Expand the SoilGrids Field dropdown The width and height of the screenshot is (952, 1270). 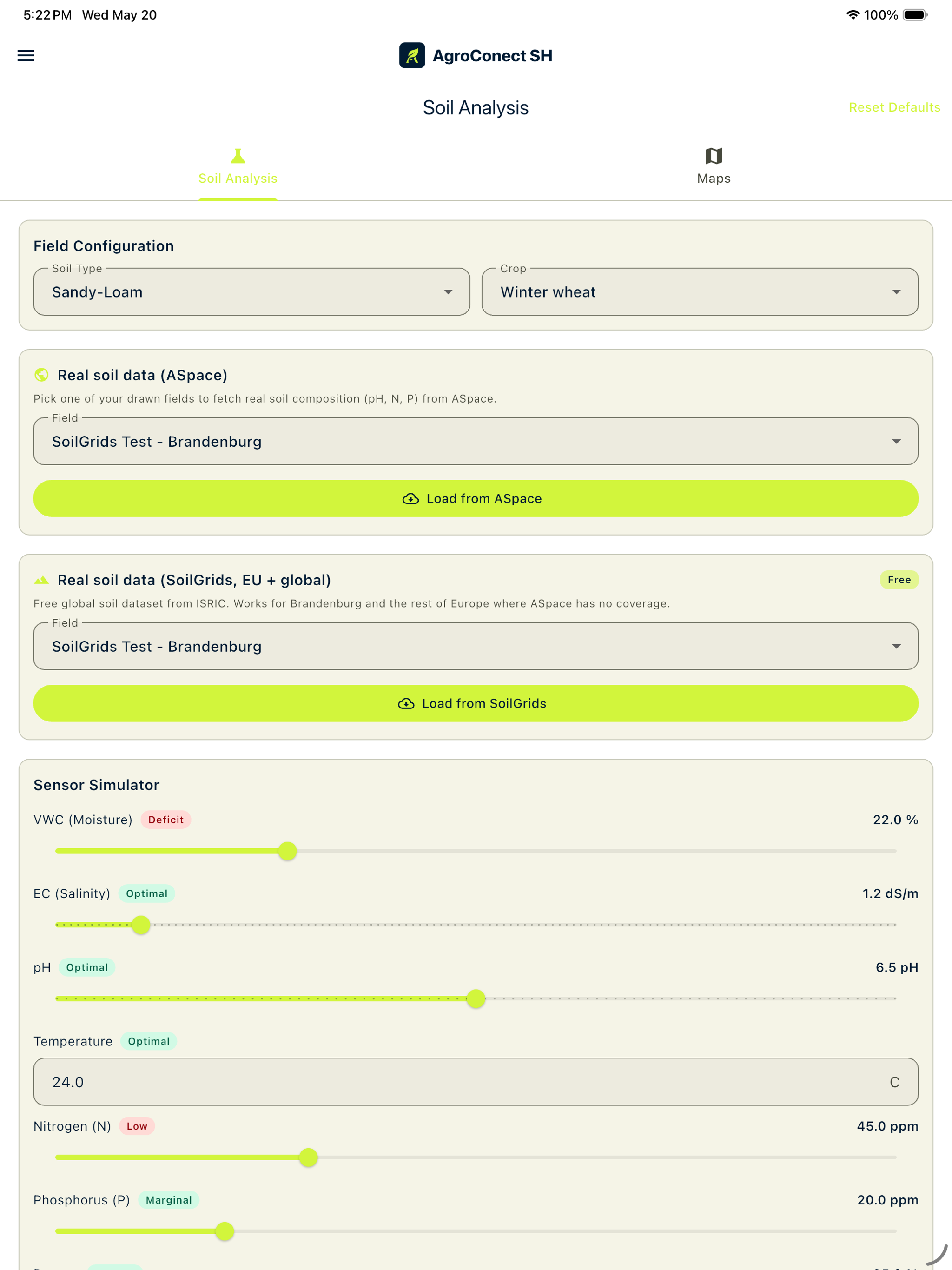[476, 646]
